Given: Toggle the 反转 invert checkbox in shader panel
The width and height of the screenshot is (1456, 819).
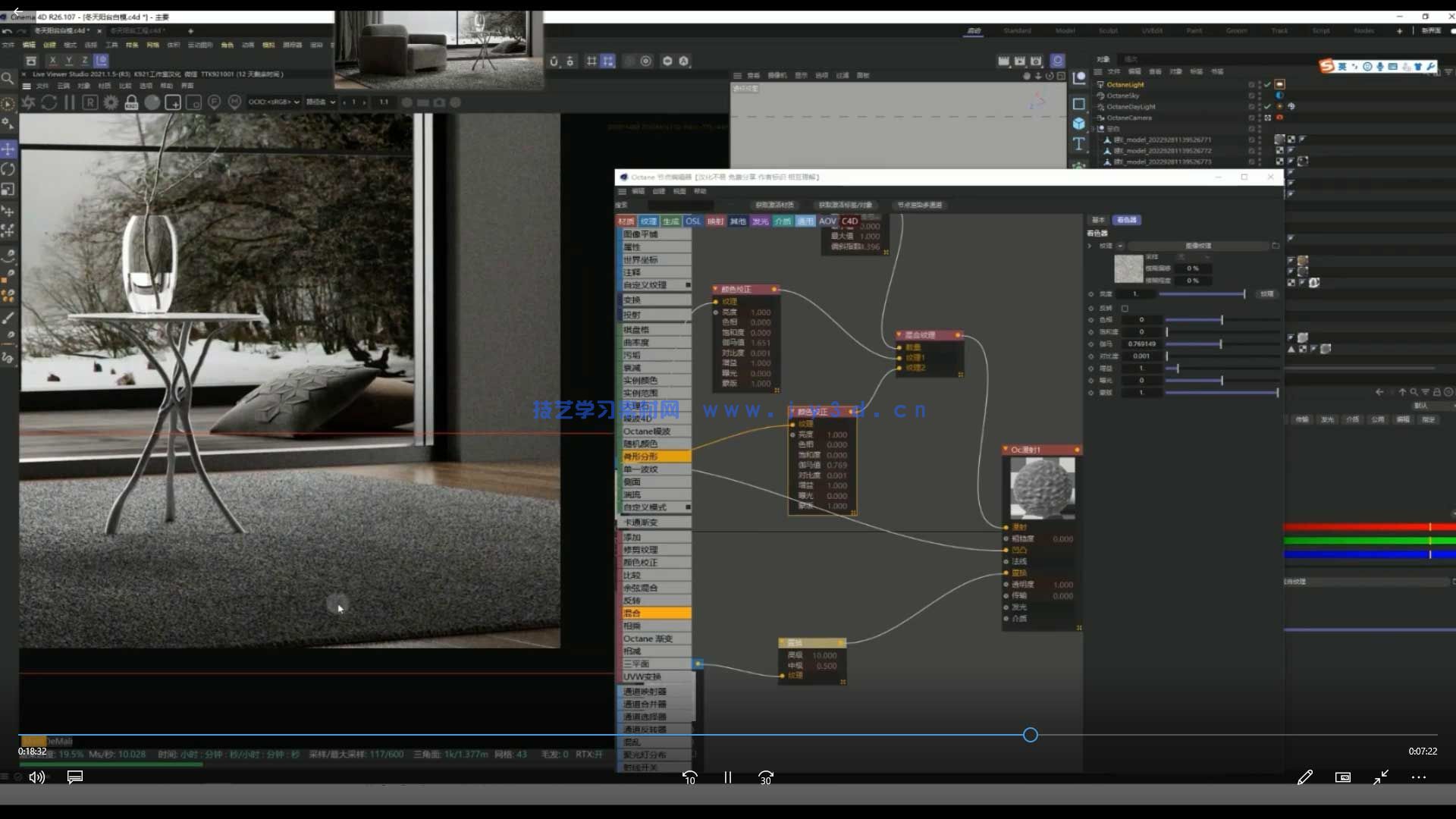Looking at the screenshot, I should click(1125, 308).
